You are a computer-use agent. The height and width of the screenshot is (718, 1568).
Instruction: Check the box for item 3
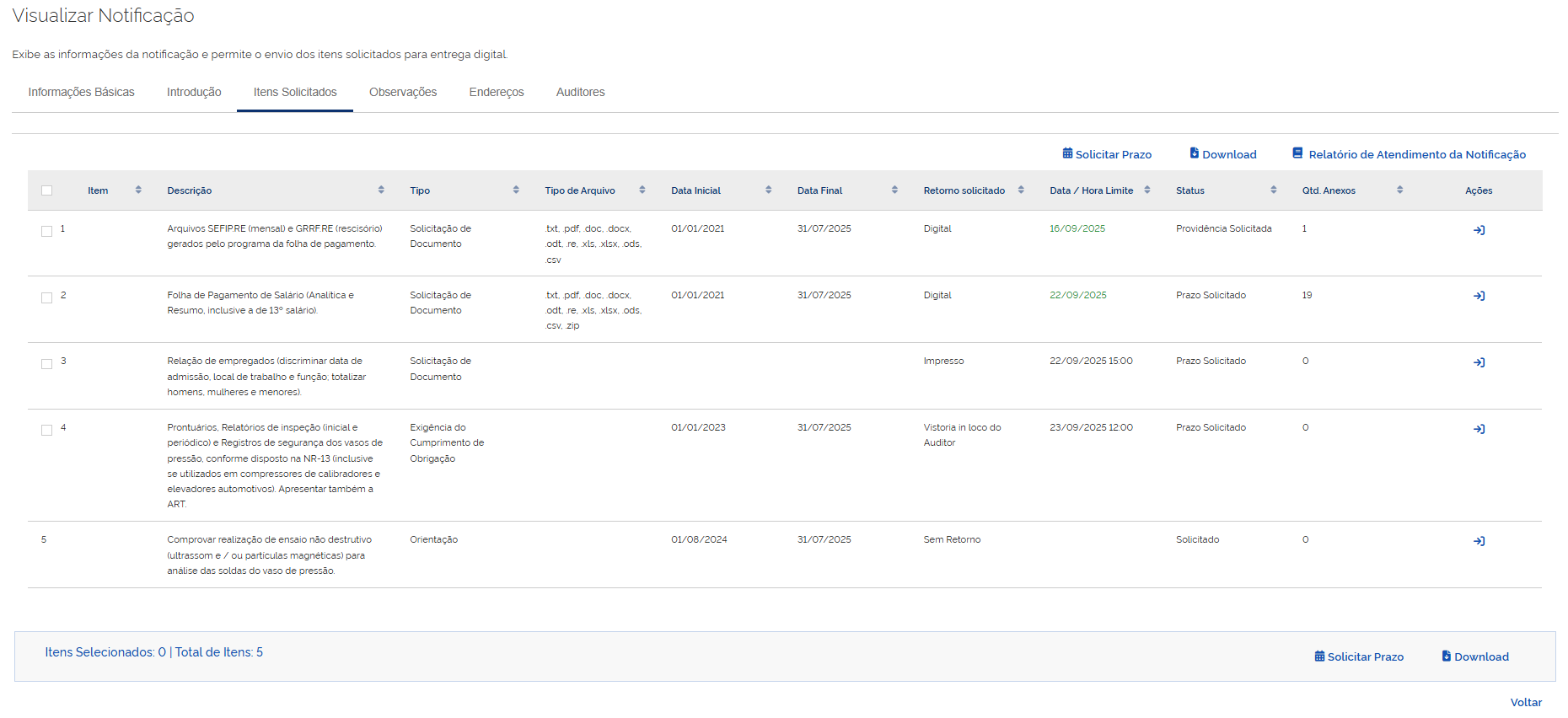47,364
